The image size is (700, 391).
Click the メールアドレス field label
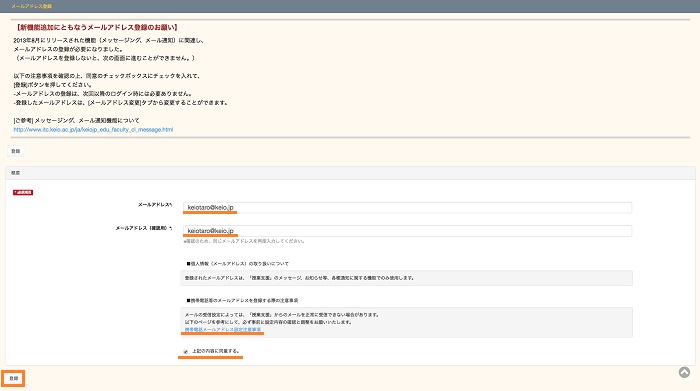(155, 204)
